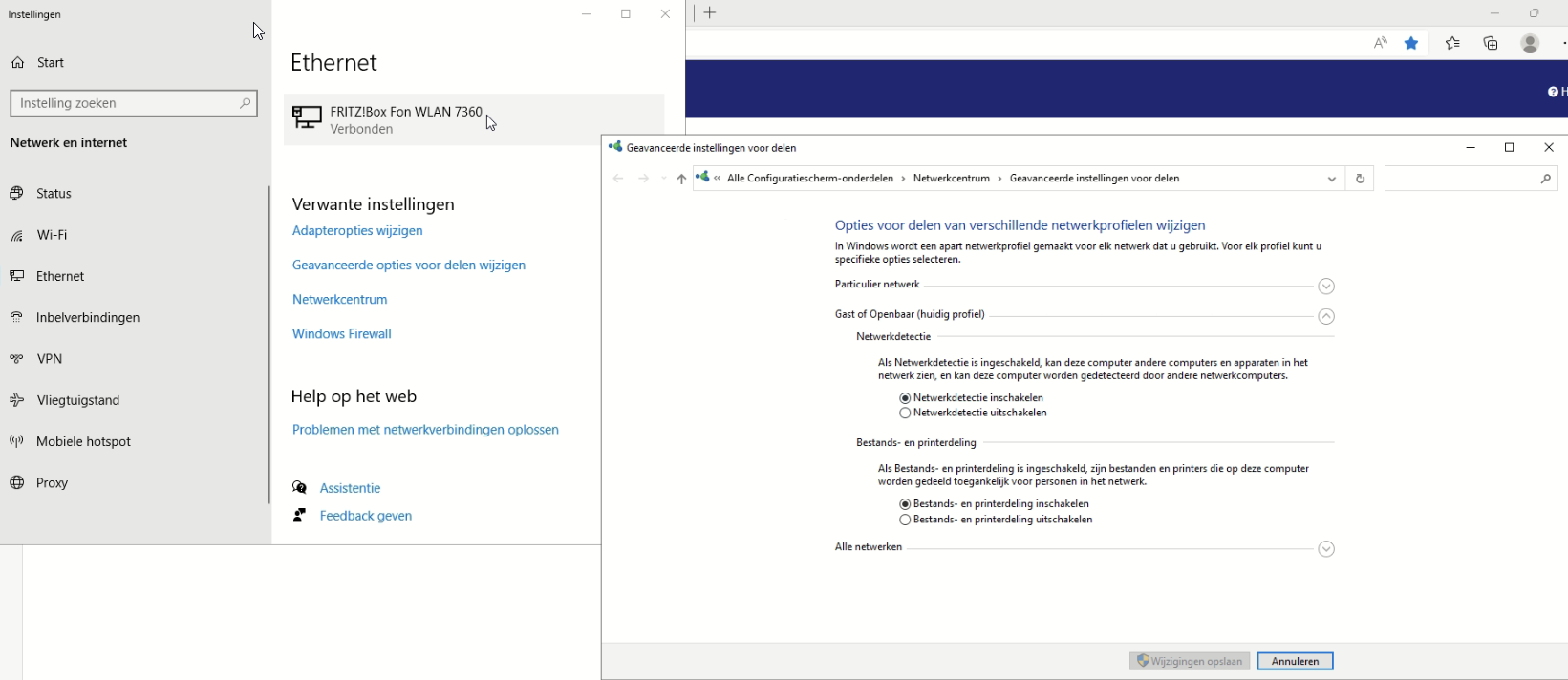The width and height of the screenshot is (1568, 680).
Task: Click Assistentie chat icon
Action: 300,488
